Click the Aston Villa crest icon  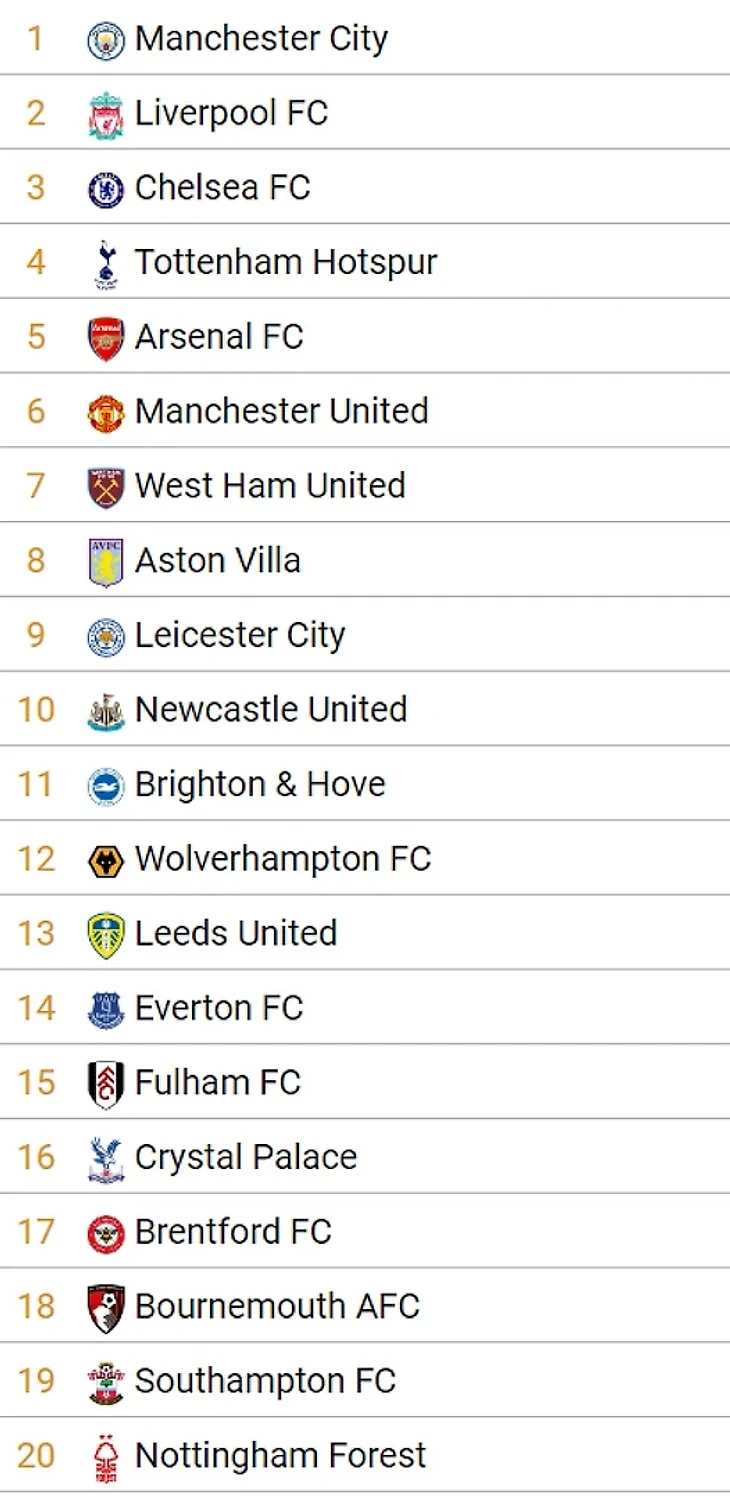[x=106, y=561]
